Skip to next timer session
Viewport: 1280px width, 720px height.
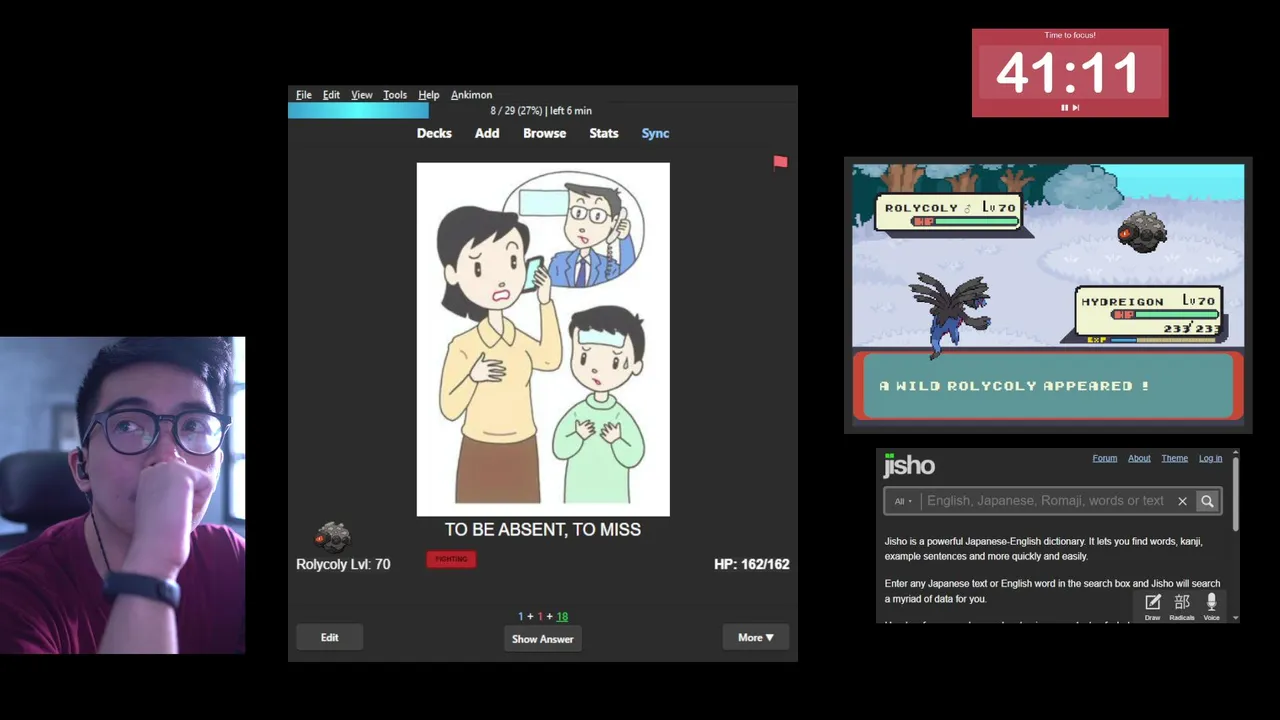[x=1076, y=107]
